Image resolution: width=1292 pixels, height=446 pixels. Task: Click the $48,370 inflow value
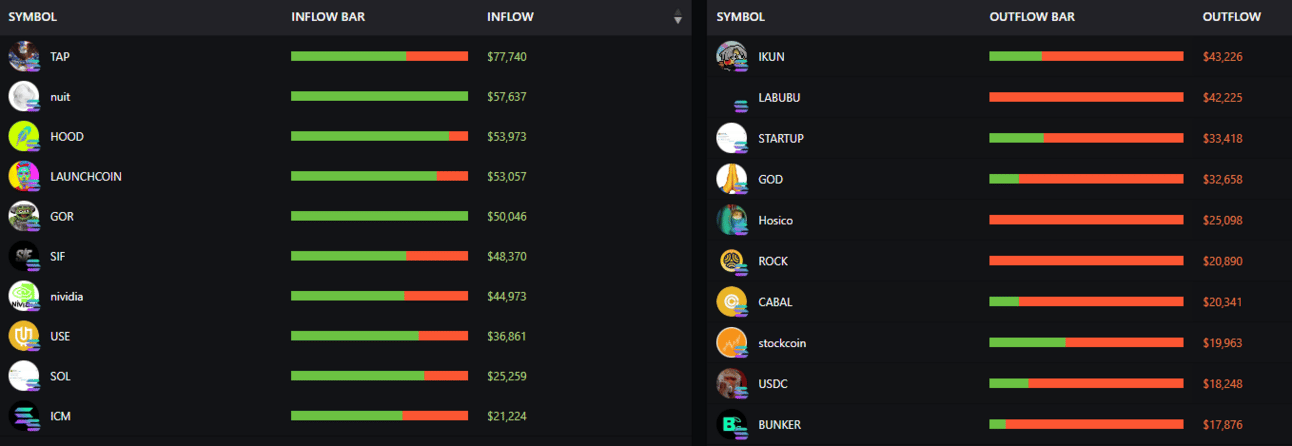pyautogui.click(x=507, y=257)
